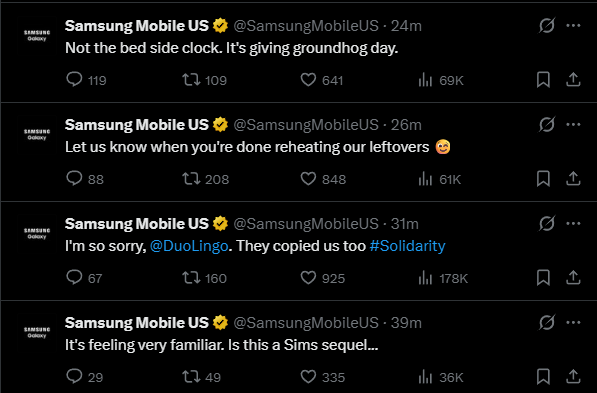Open three-dot menu on DuoLingo tweet
The image size is (597, 393).
tap(573, 224)
